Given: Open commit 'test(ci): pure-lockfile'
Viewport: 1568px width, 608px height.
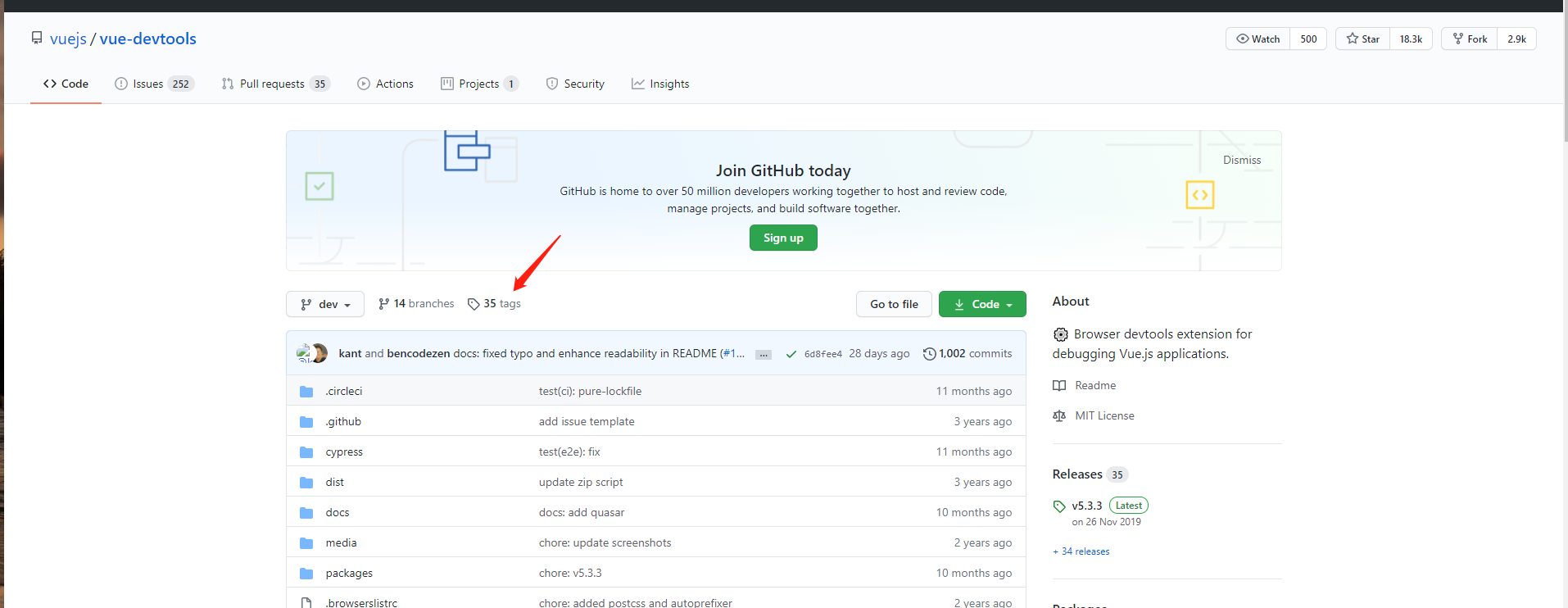Looking at the screenshot, I should point(590,391).
